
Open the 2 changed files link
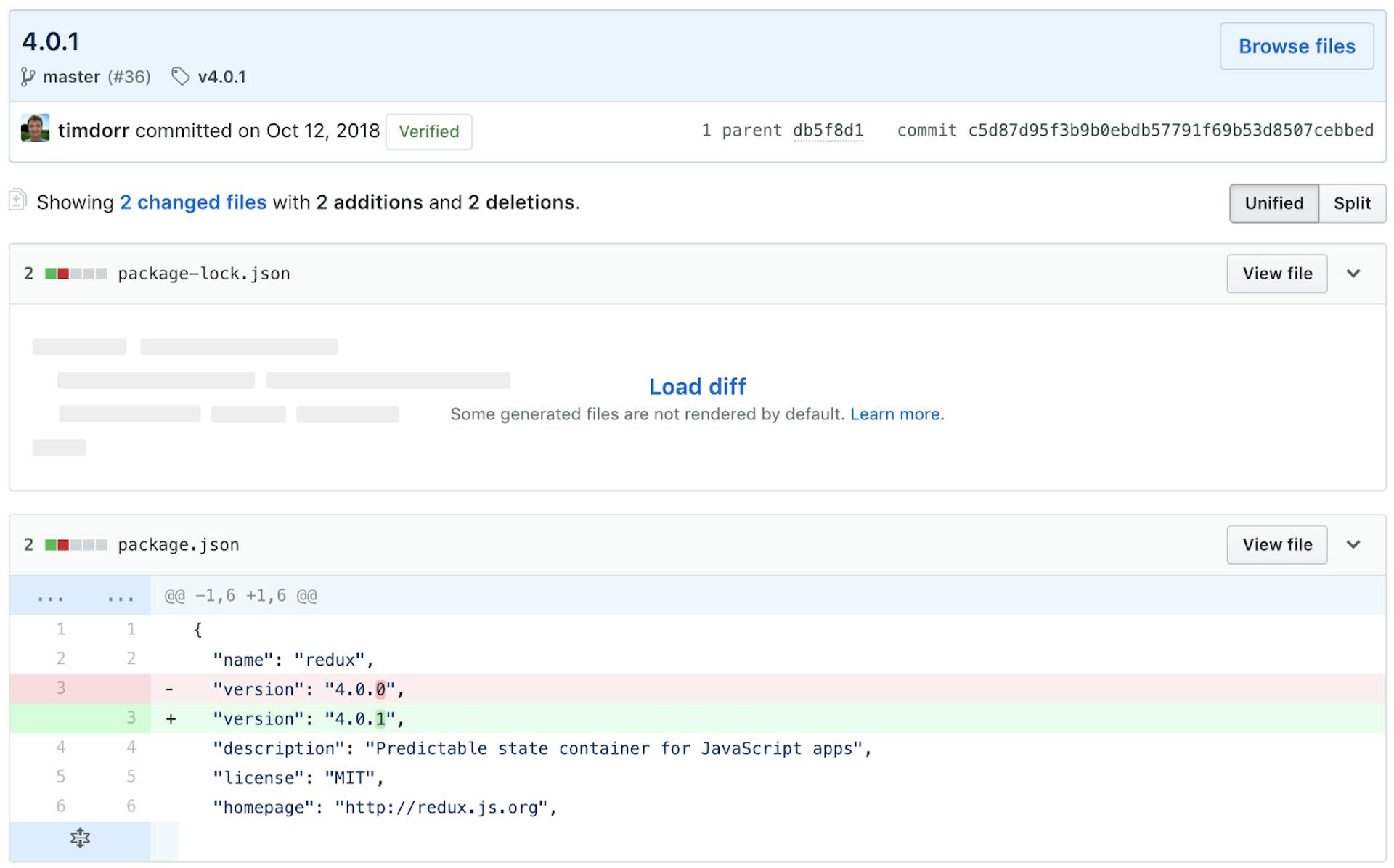[x=193, y=202]
